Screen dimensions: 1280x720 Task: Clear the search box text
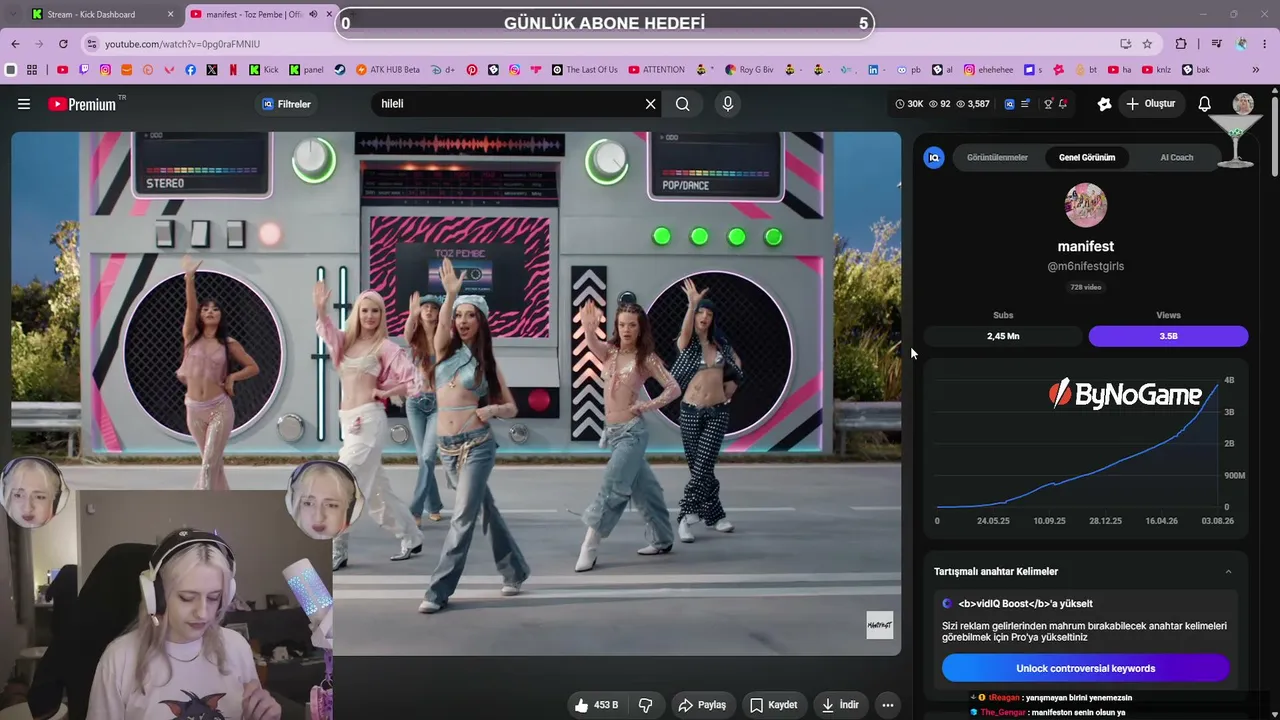tap(650, 104)
